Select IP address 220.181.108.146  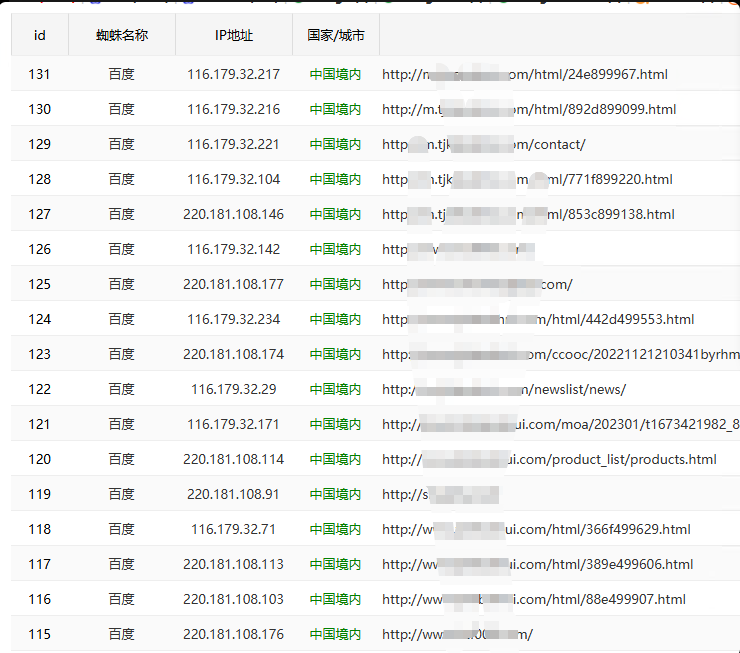(234, 214)
